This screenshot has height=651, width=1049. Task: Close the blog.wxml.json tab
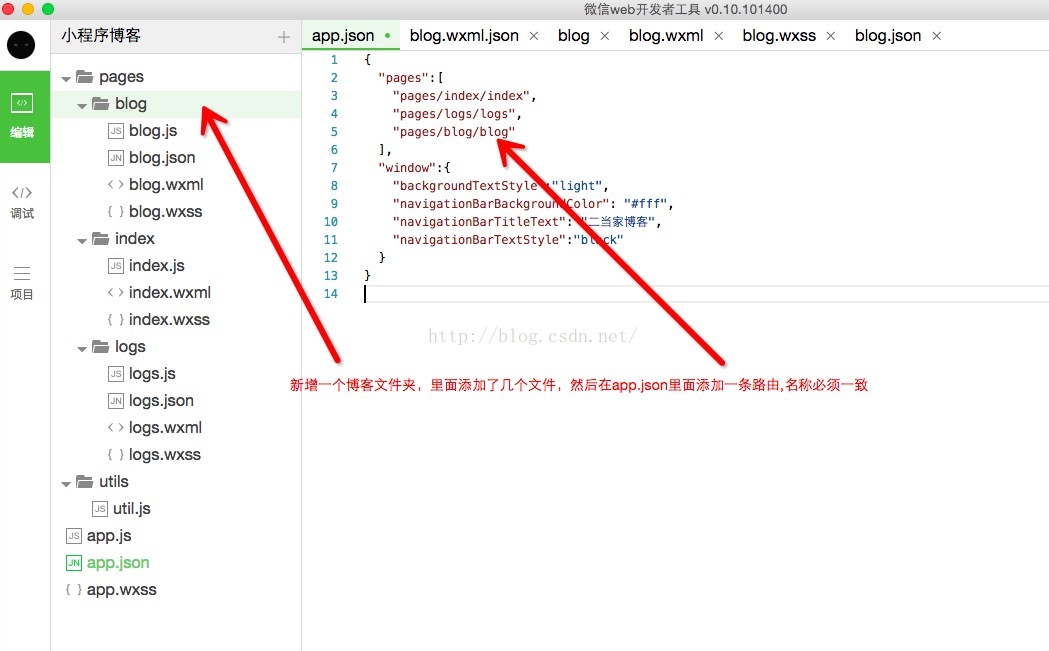click(533, 36)
